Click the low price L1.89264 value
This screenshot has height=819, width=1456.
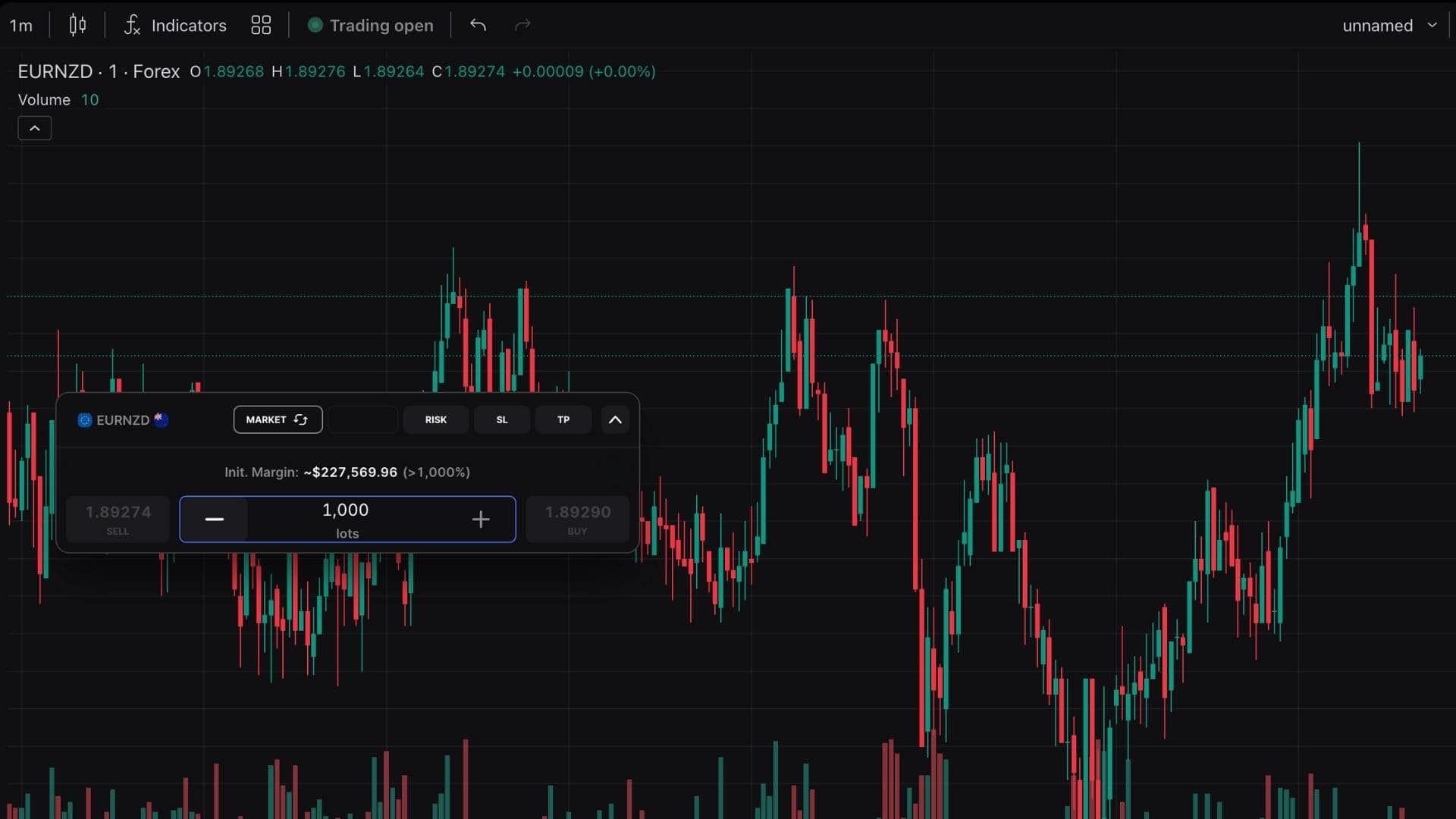point(388,71)
